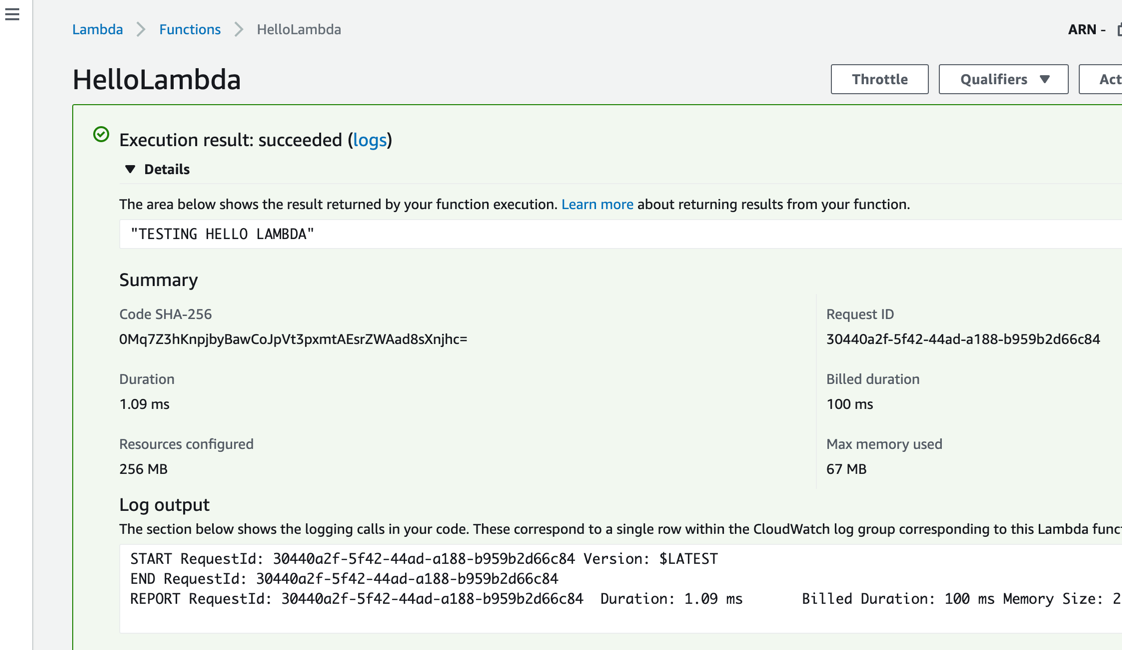Screen dimensions: 1122x650
Task: Click the Max memory used value 67 MB
Action: pyautogui.click(x=846, y=470)
